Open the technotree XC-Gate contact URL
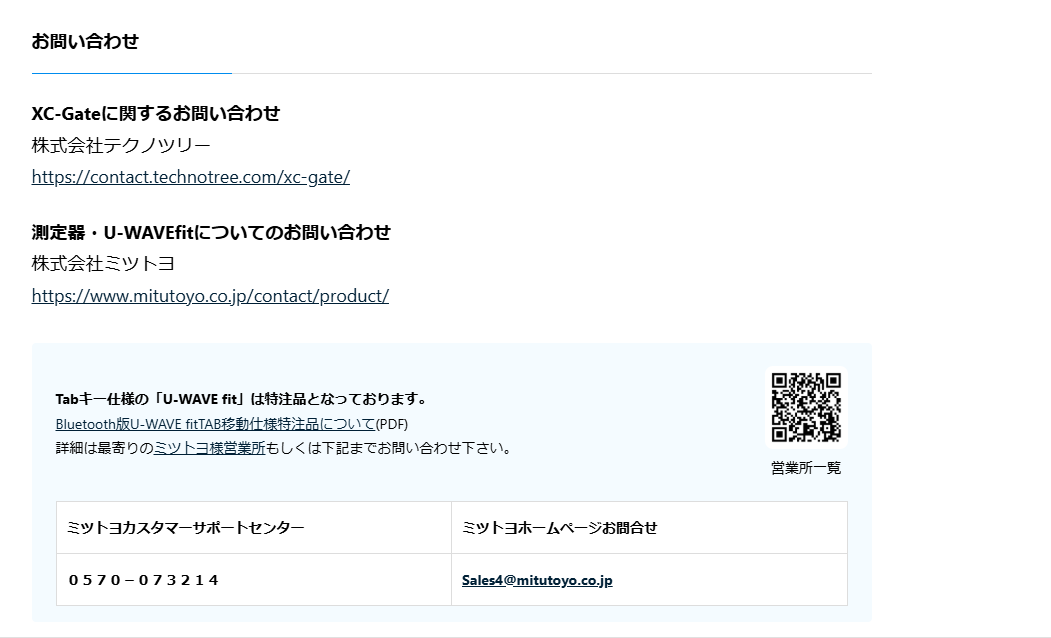This screenshot has height=638, width=1051. [x=190, y=177]
